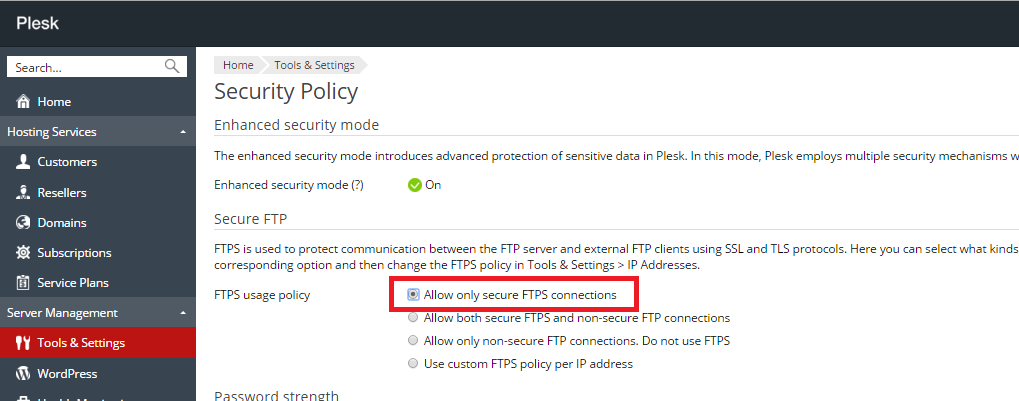Image resolution: width=1019 pixels, height=401 pixels.
Task: Click the Subscriptions gear icon
Action: point(23,253)
